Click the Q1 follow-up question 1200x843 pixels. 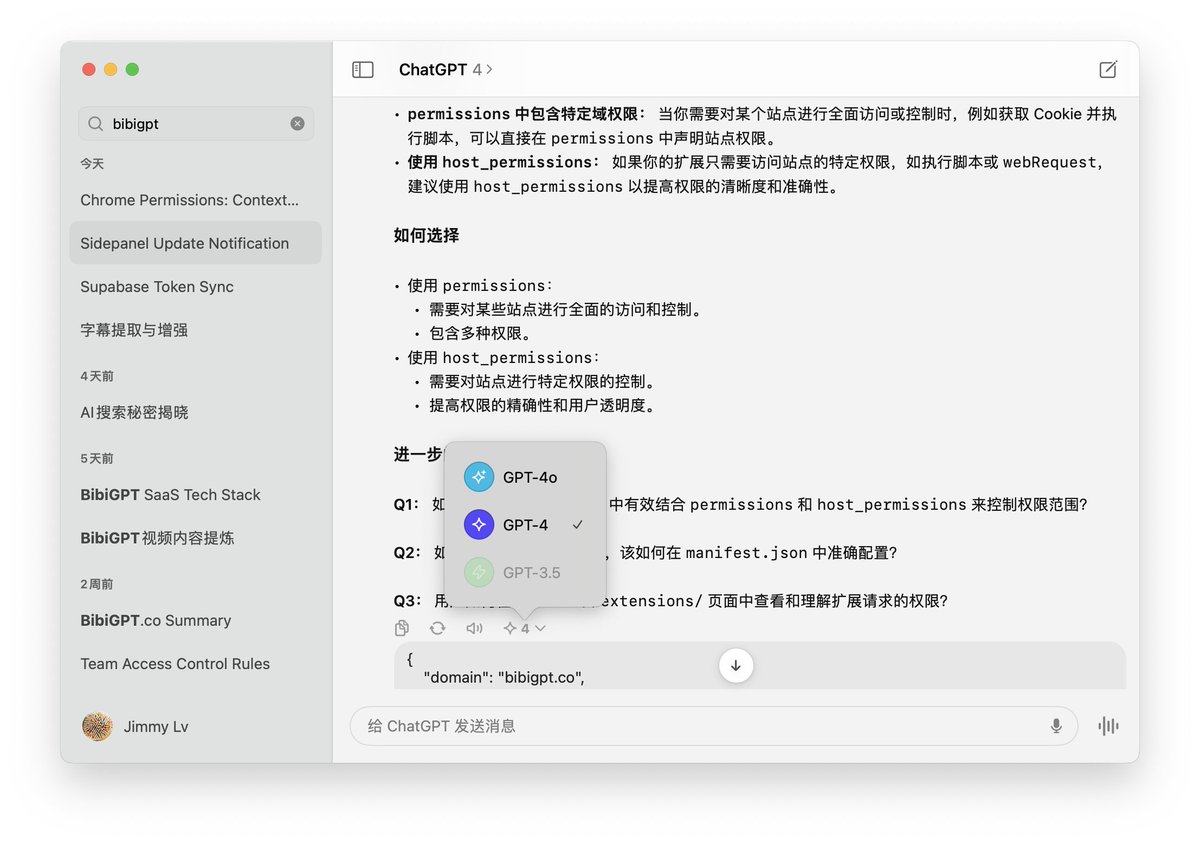tap(739, 505)
